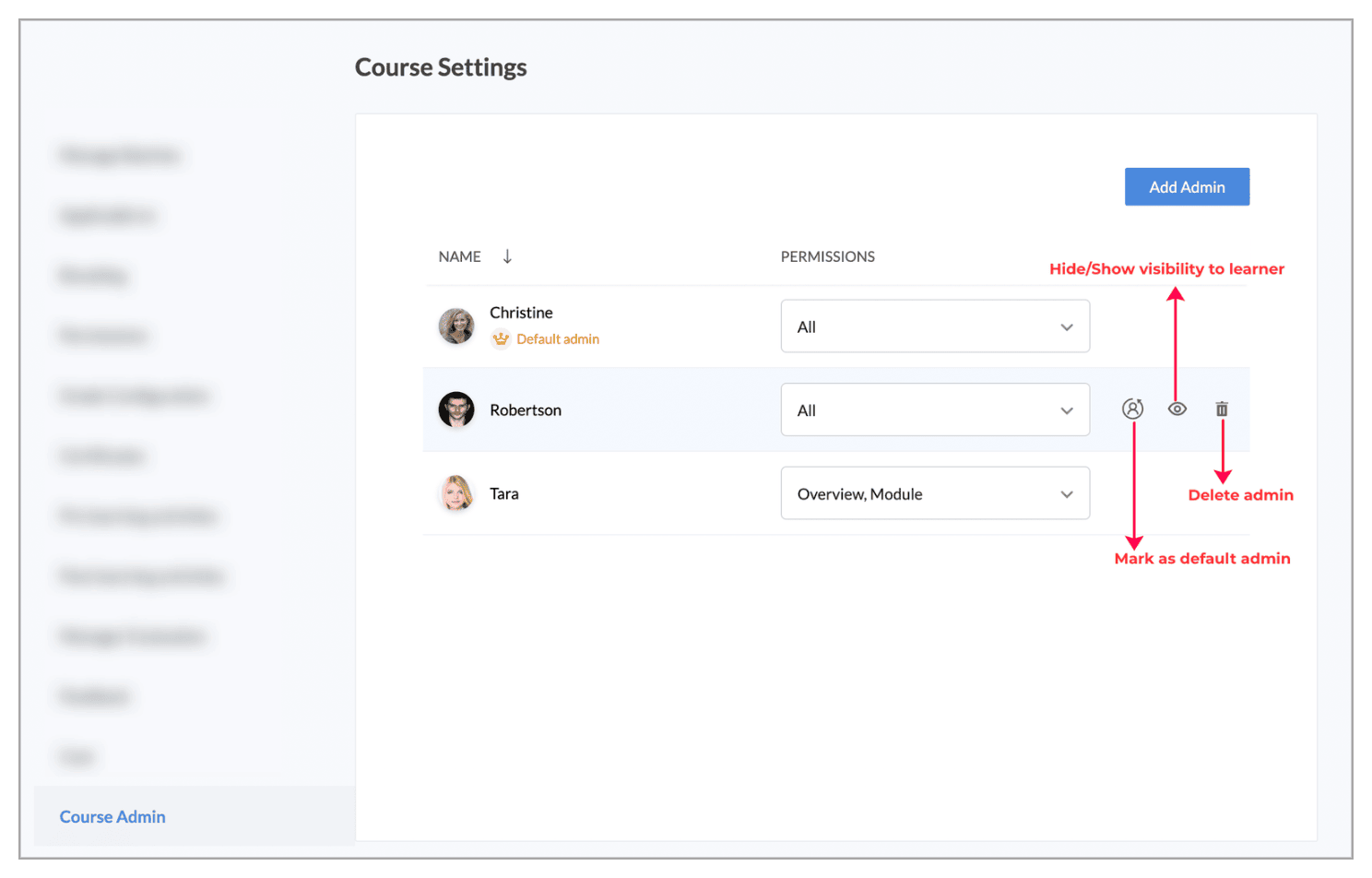Delete Robertson using the trash icon
The width and height of the screenshot is (1372, 878).
click(x=1222, y=409)
